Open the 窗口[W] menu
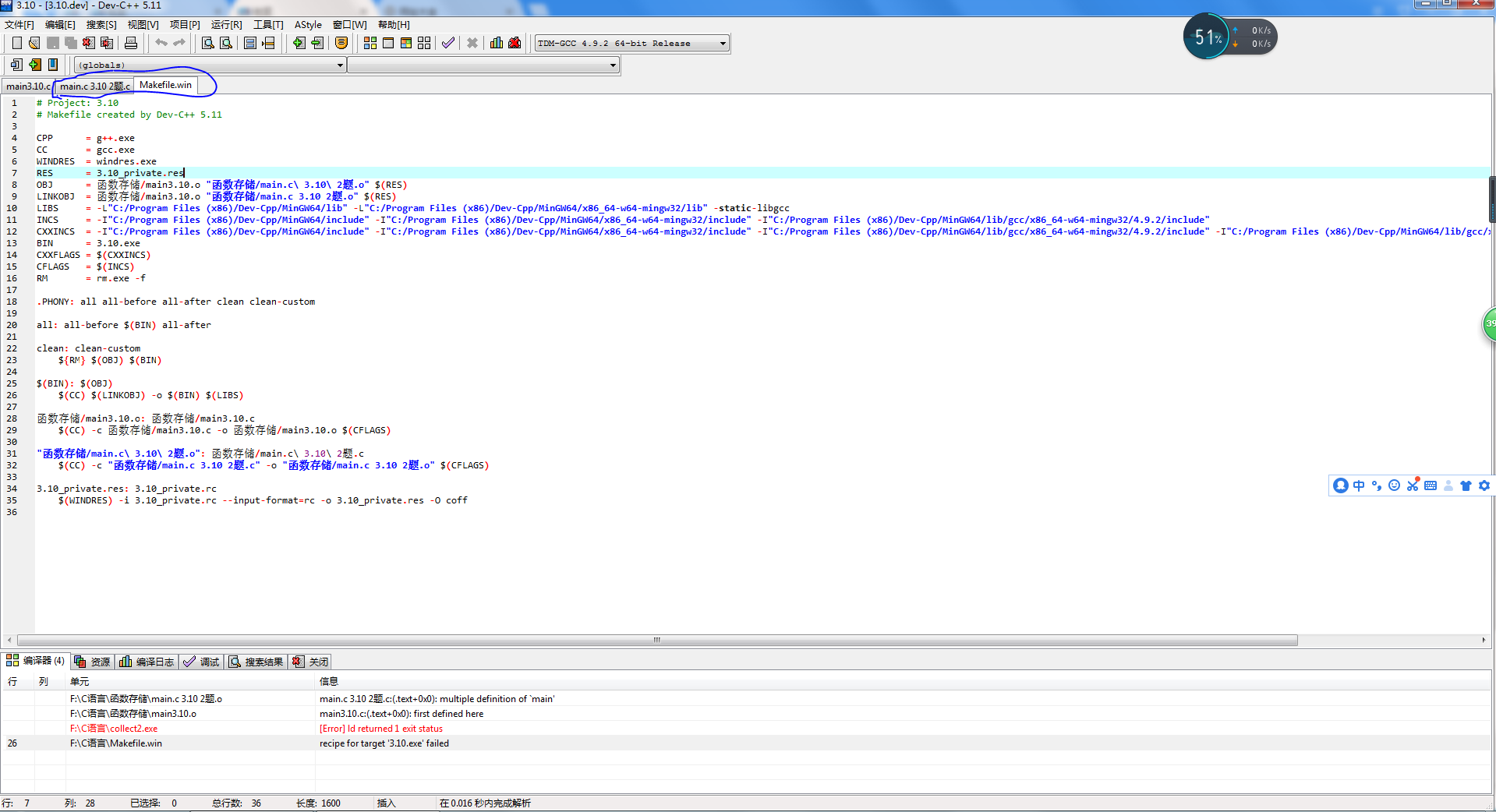 pyautogui.click(x=349, y=25)
